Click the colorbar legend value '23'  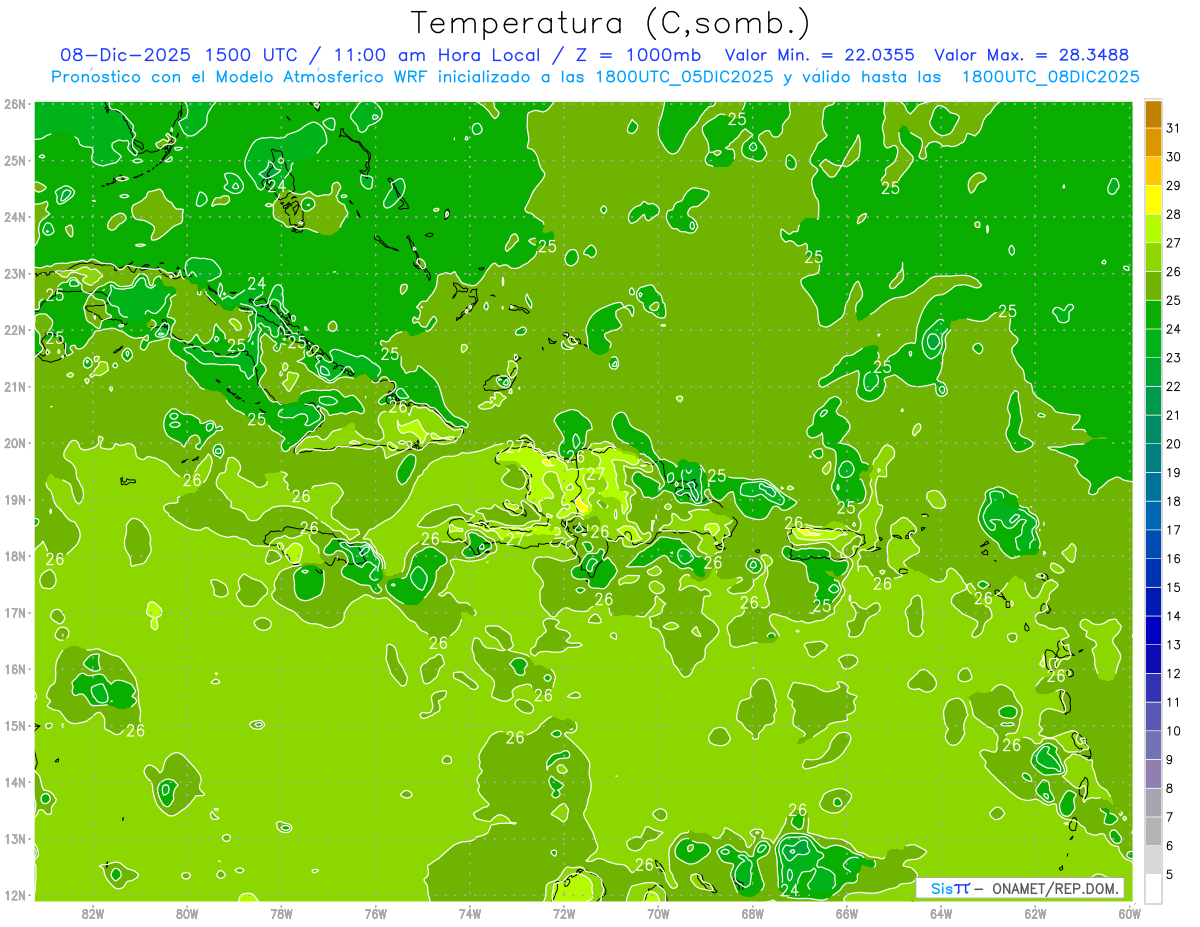[x=1174, y=358]
